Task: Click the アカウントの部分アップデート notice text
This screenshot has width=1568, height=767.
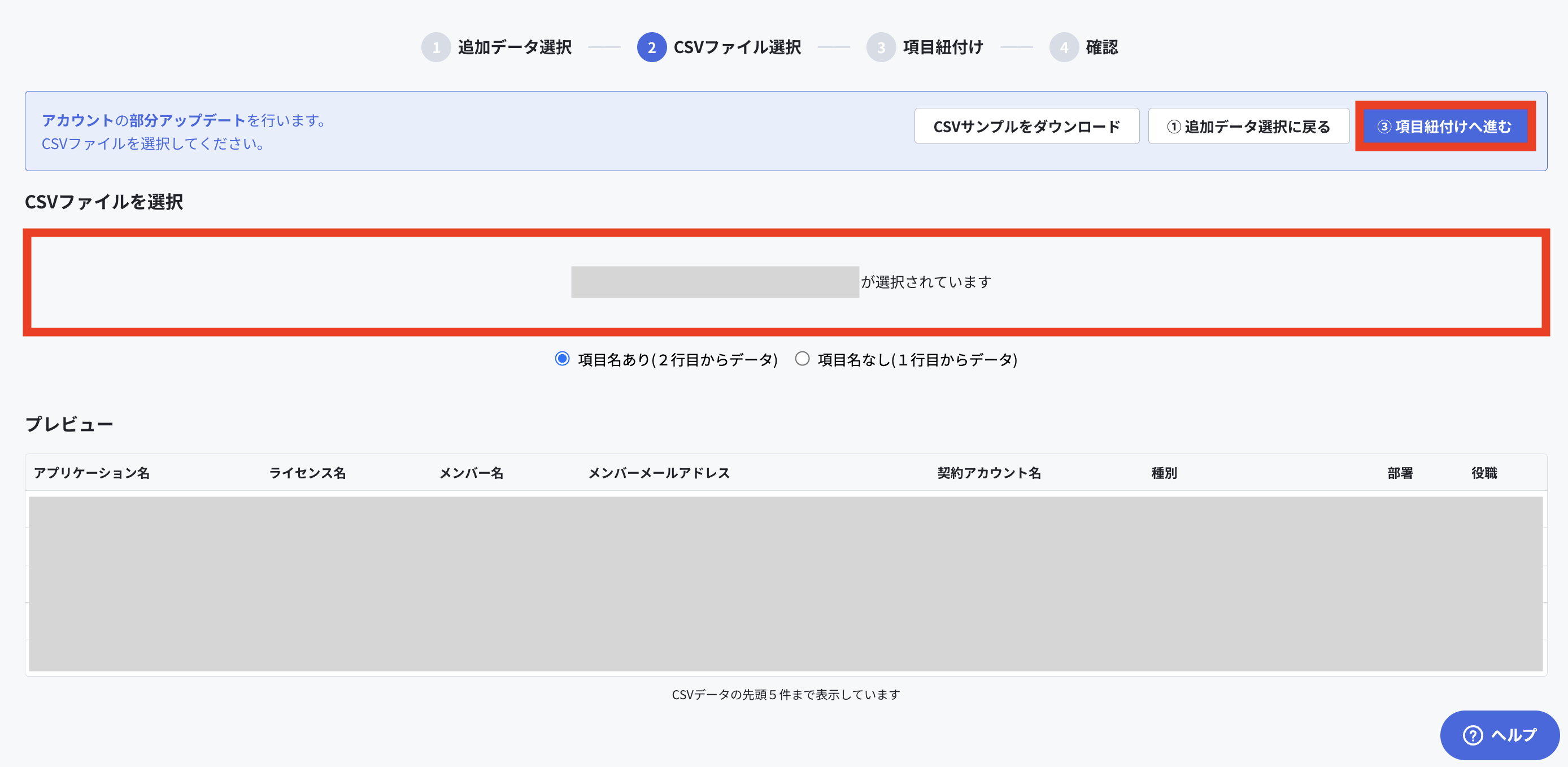Action: pos(186,120)
